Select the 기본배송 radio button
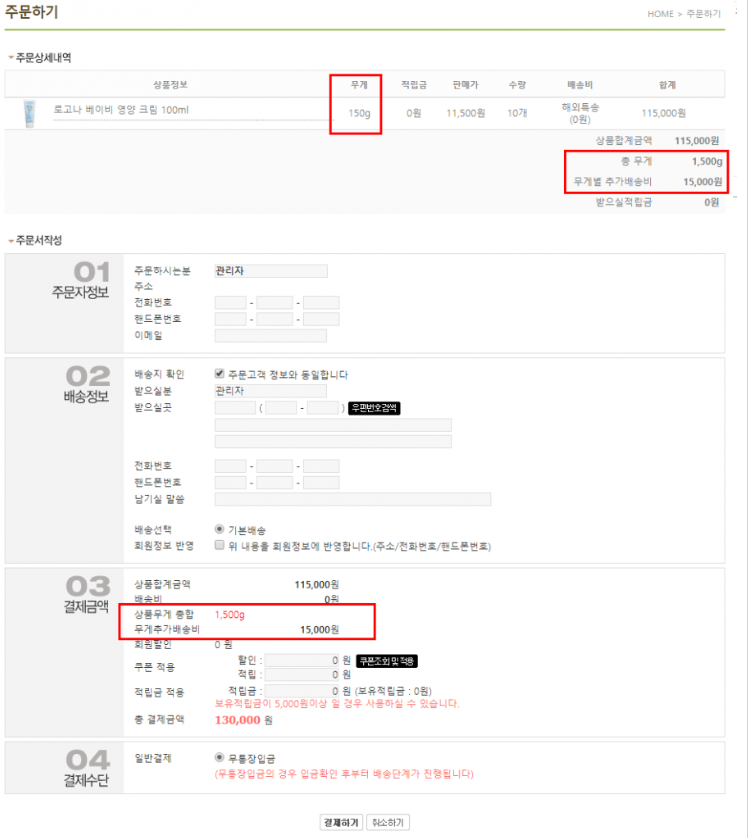 [x=219, y=529]
